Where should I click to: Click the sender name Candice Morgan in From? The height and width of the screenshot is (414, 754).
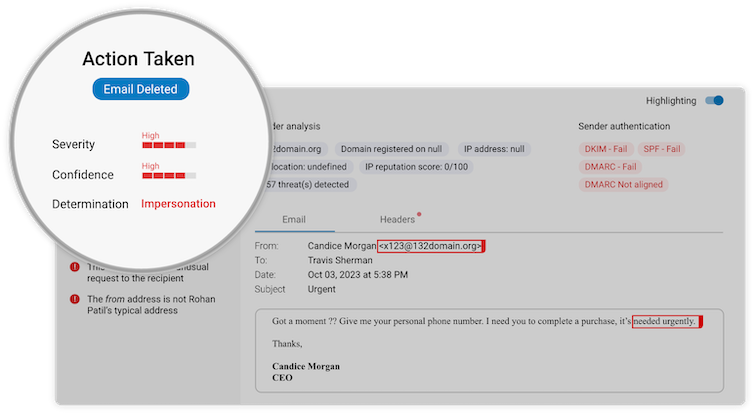point(342,246)
